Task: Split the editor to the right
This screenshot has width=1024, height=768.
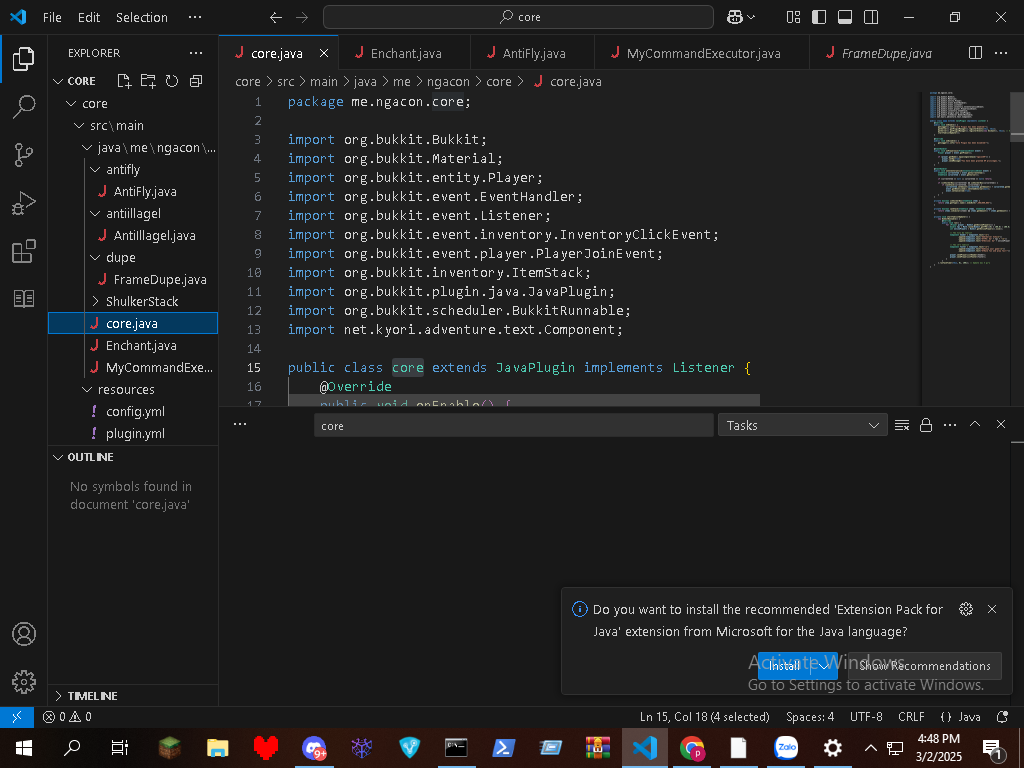Action: tap(975, 53)
